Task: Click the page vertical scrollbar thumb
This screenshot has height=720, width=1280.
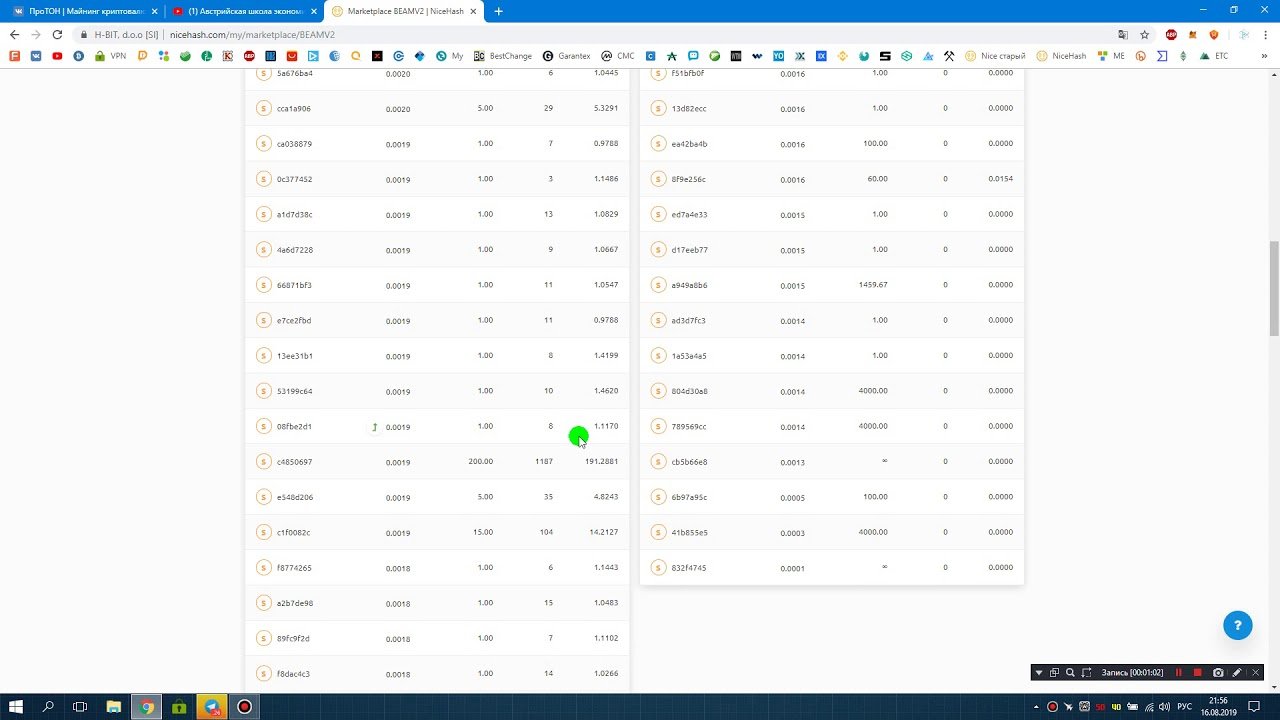Action: pyautogui.click(x=1274, y=288)
